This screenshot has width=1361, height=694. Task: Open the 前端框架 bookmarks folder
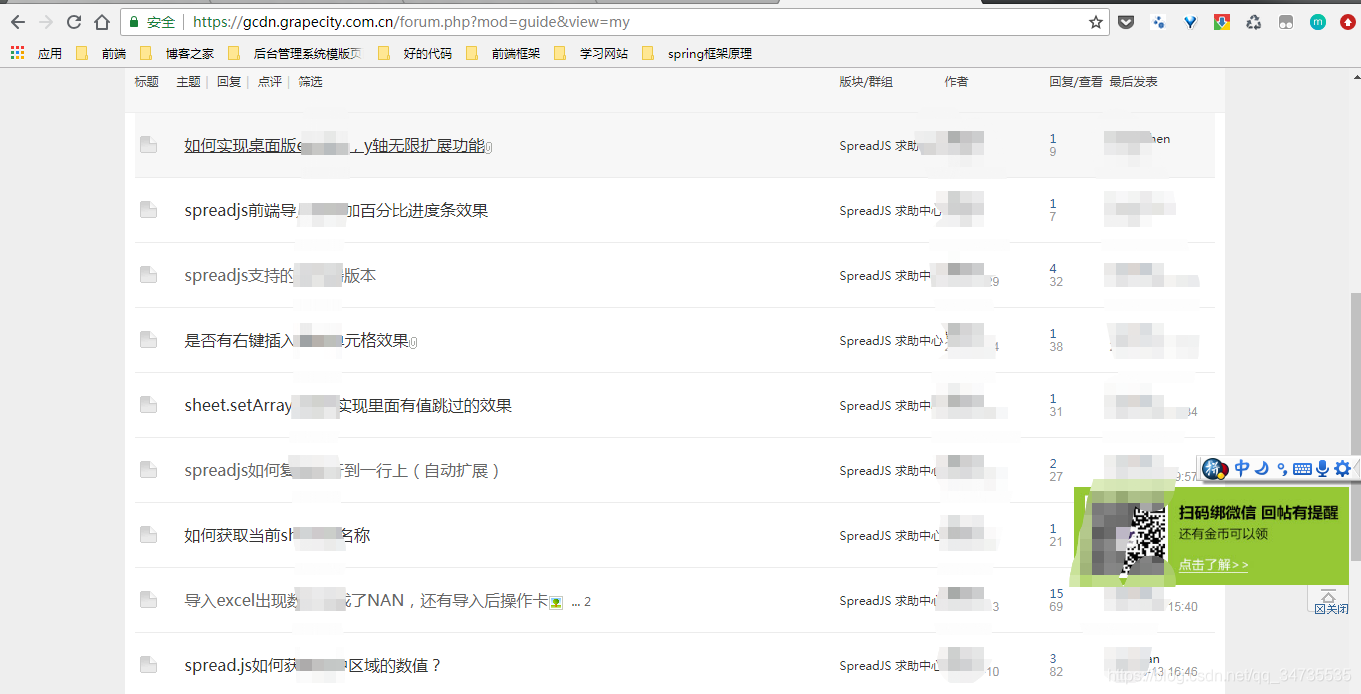503,54
